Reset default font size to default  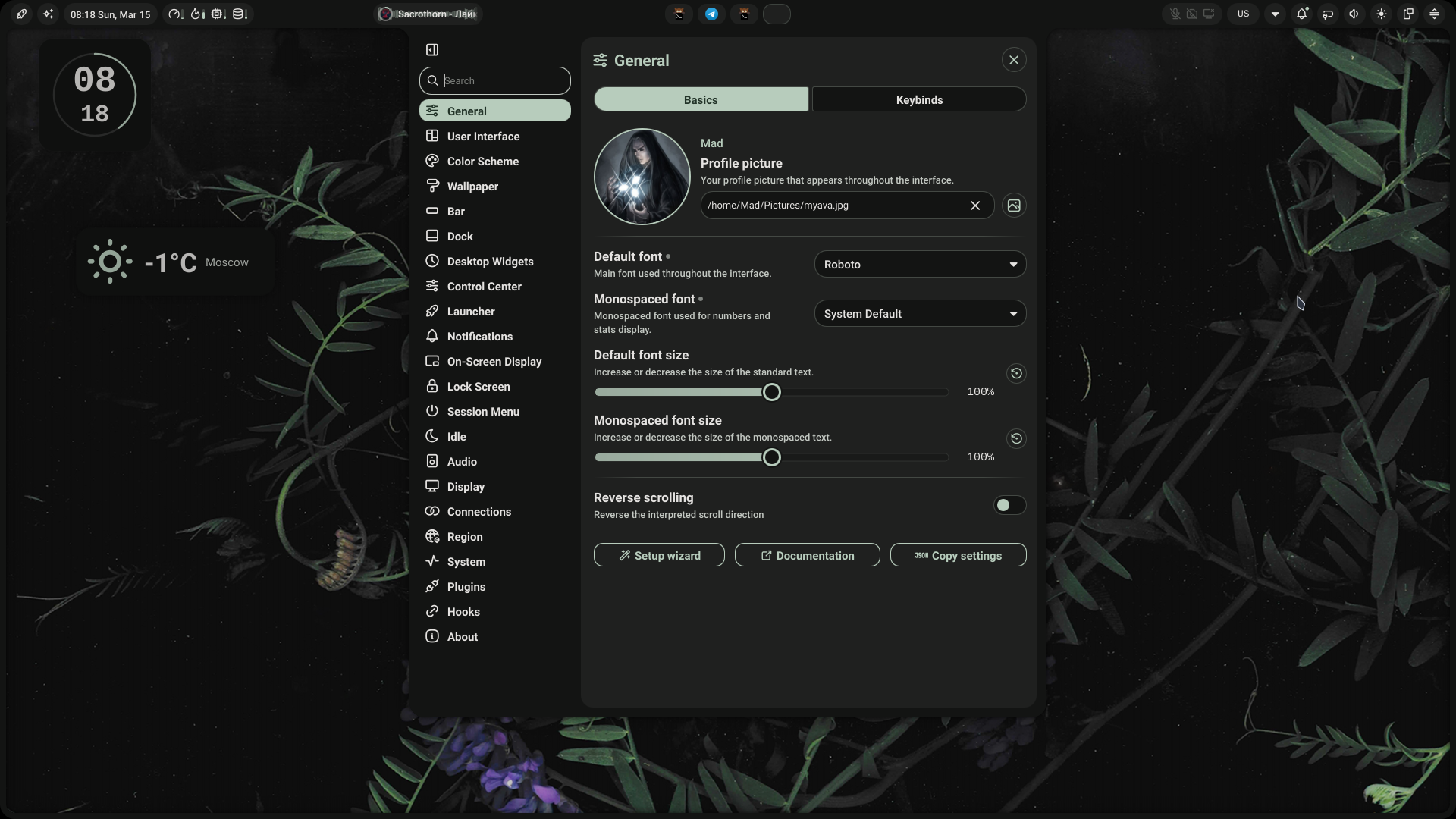[x=1016, y=373]
